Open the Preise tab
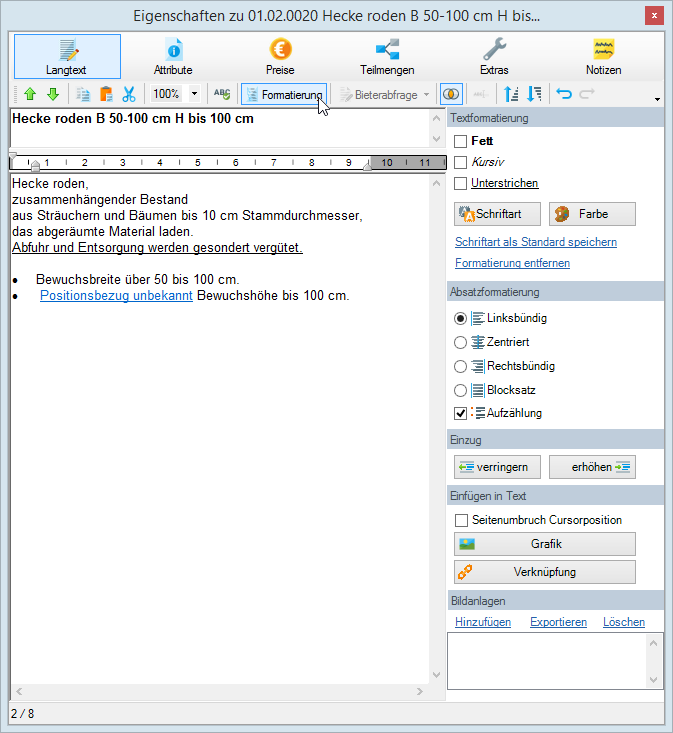 pyautogui.click(x=280, y=57)
